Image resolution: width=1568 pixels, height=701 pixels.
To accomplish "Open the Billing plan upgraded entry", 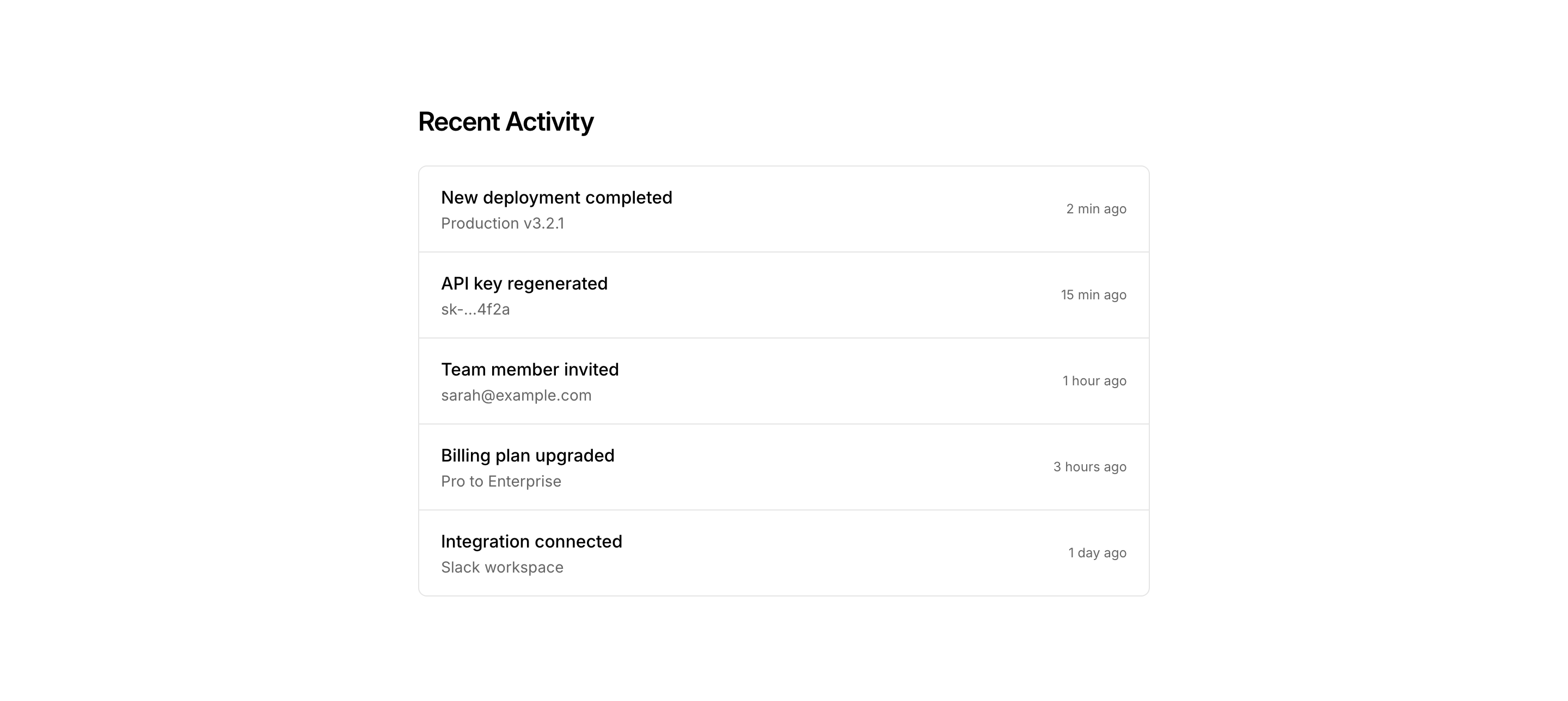I will [528, 456].
